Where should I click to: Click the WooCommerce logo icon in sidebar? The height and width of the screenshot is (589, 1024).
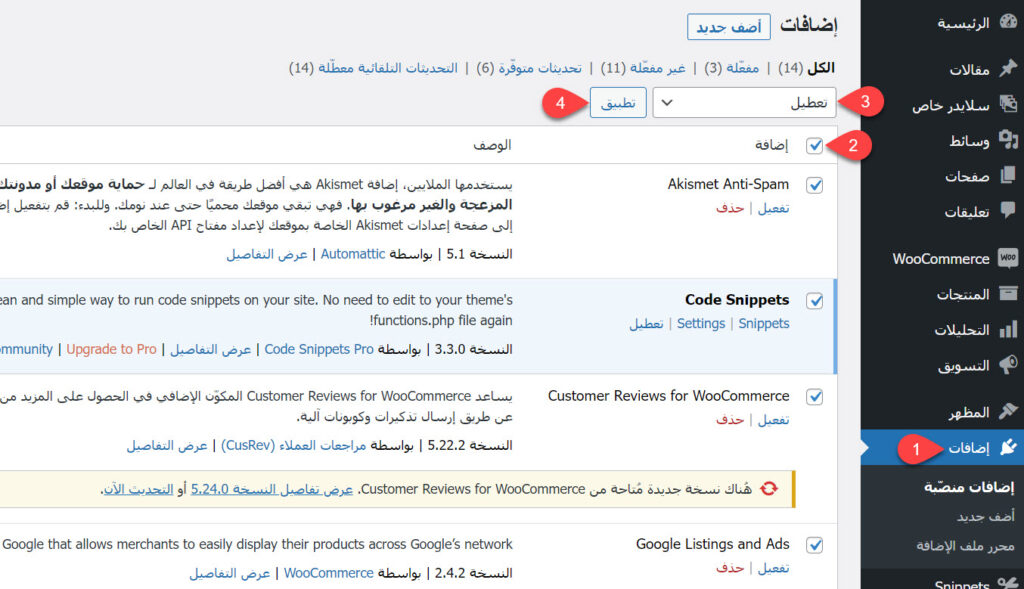(x=1008, y=258)
